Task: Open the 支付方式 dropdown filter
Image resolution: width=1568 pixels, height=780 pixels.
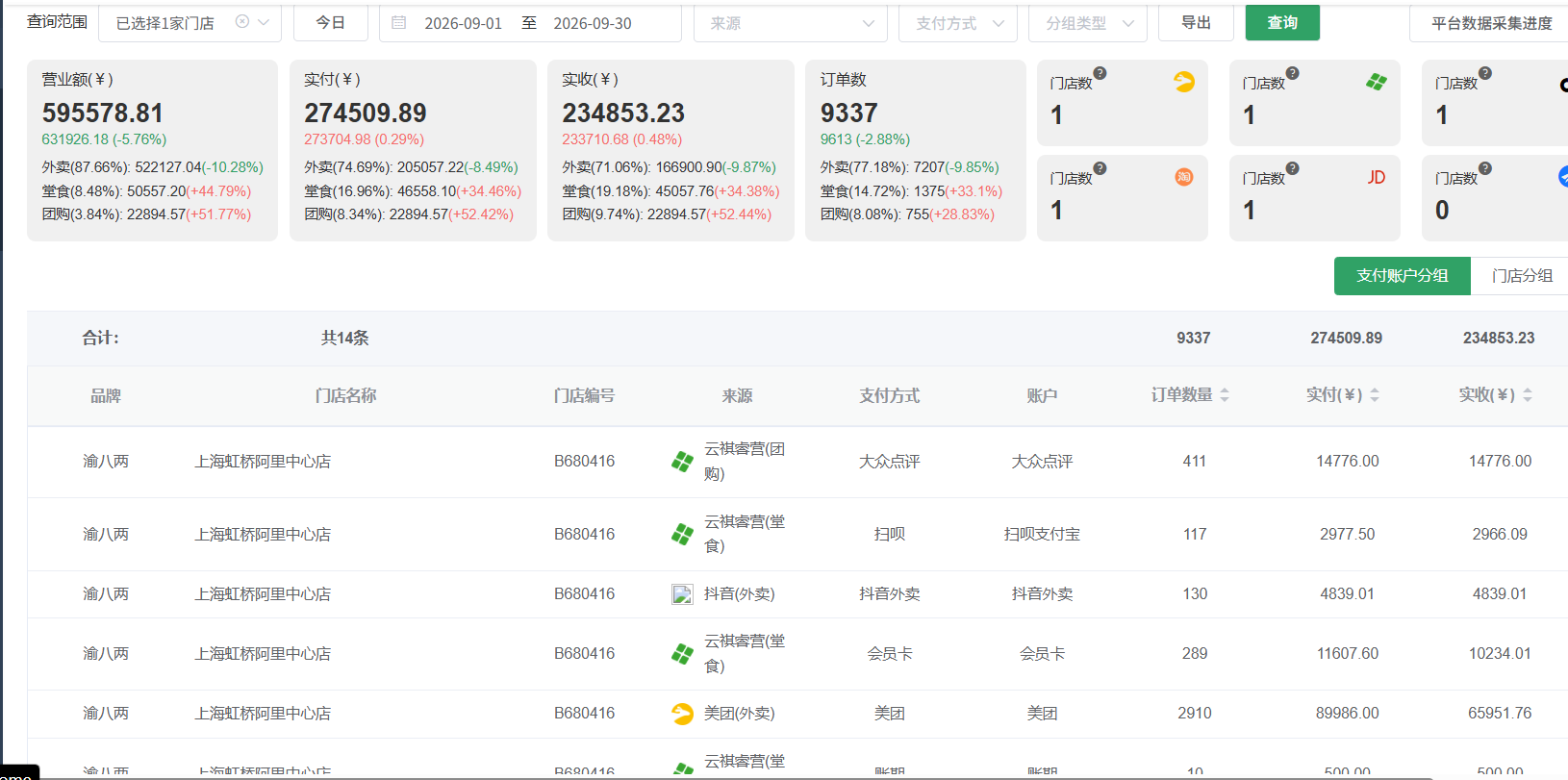Action: pos(957,23)
